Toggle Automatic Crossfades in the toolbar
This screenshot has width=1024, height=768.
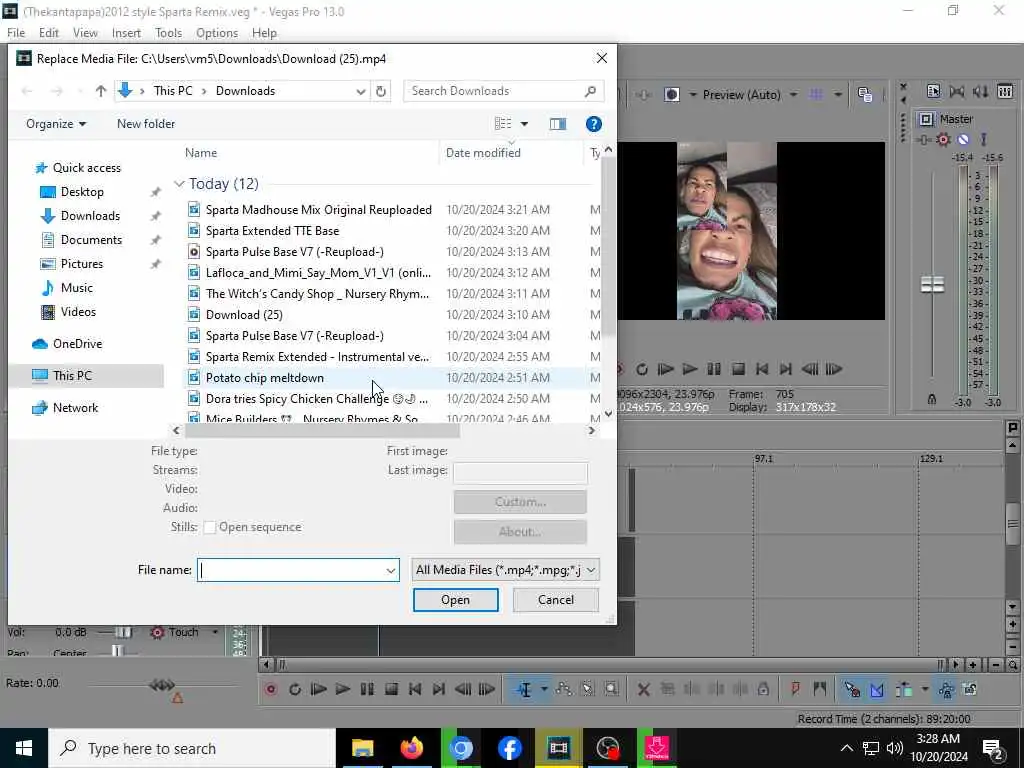point(876,689)
